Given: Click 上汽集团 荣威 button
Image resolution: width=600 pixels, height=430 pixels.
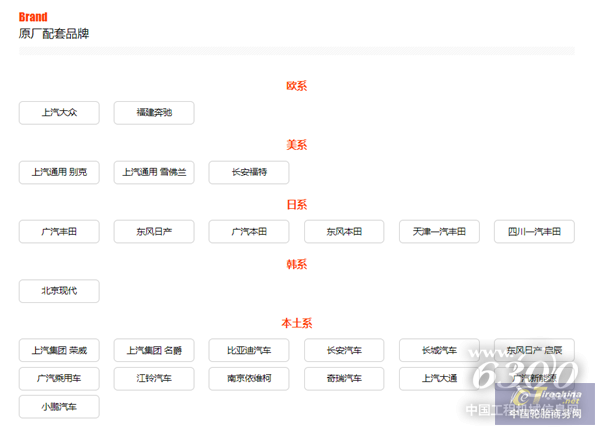Looking at the screenshot, I should click(59, 350).
